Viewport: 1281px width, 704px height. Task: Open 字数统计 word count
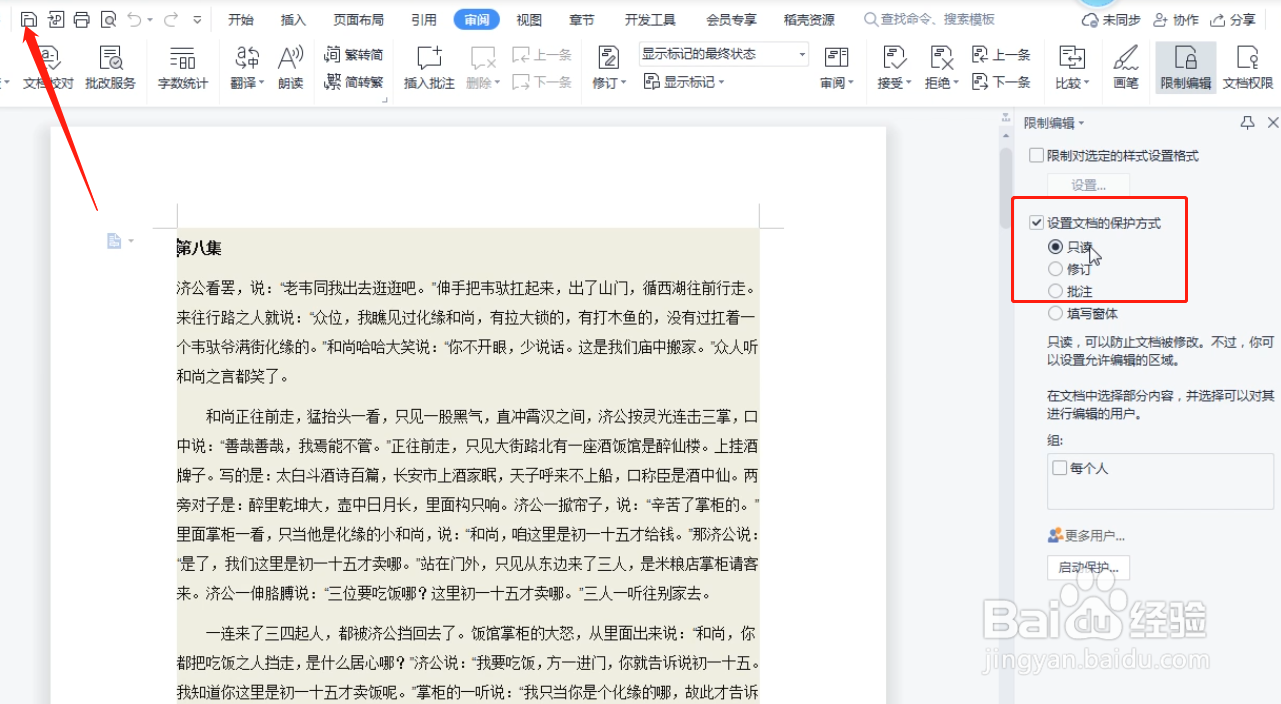[x=183, y=67]
